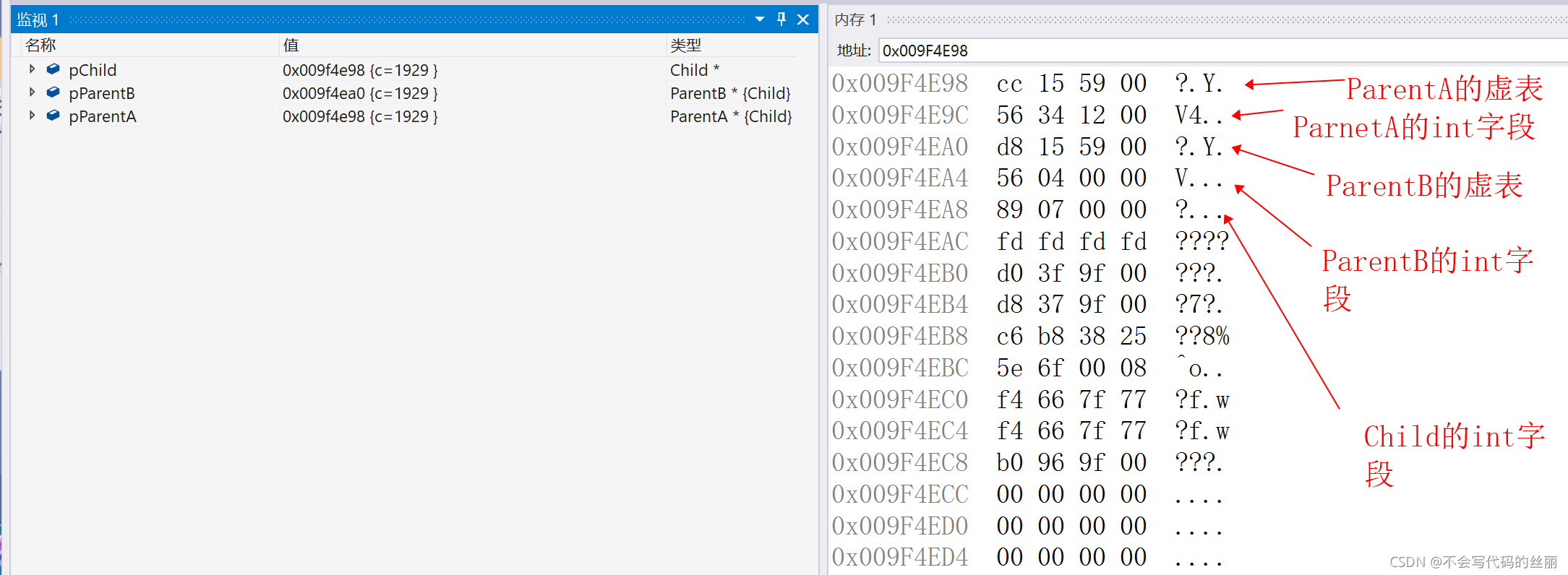Image resolution: width=1568 pixels, height=575 pixels.
Task: Select memory address 0x009F4EB4 row
Action: click(x=1030, y=304)
